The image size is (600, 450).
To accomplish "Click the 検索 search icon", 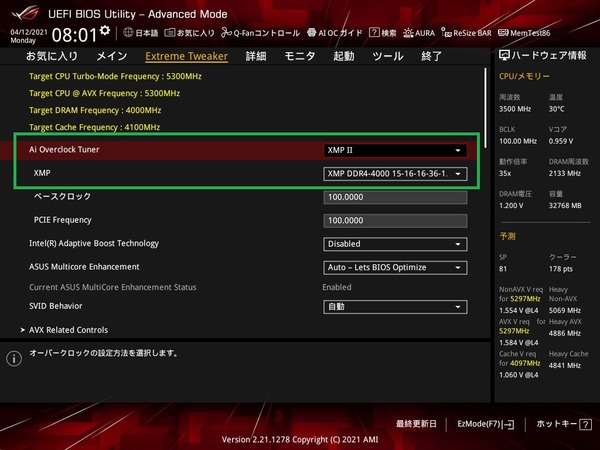I will [385, 32].
